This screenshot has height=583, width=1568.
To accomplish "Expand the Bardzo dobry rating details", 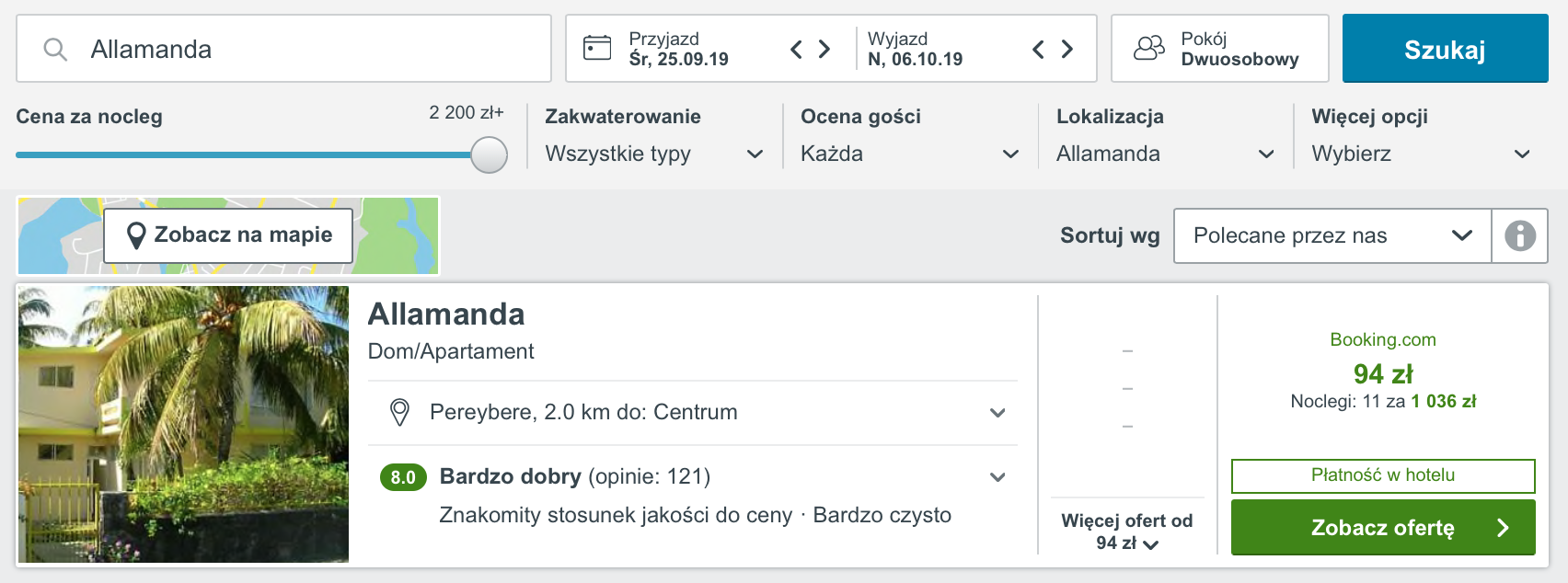I will tap(997, 477).
